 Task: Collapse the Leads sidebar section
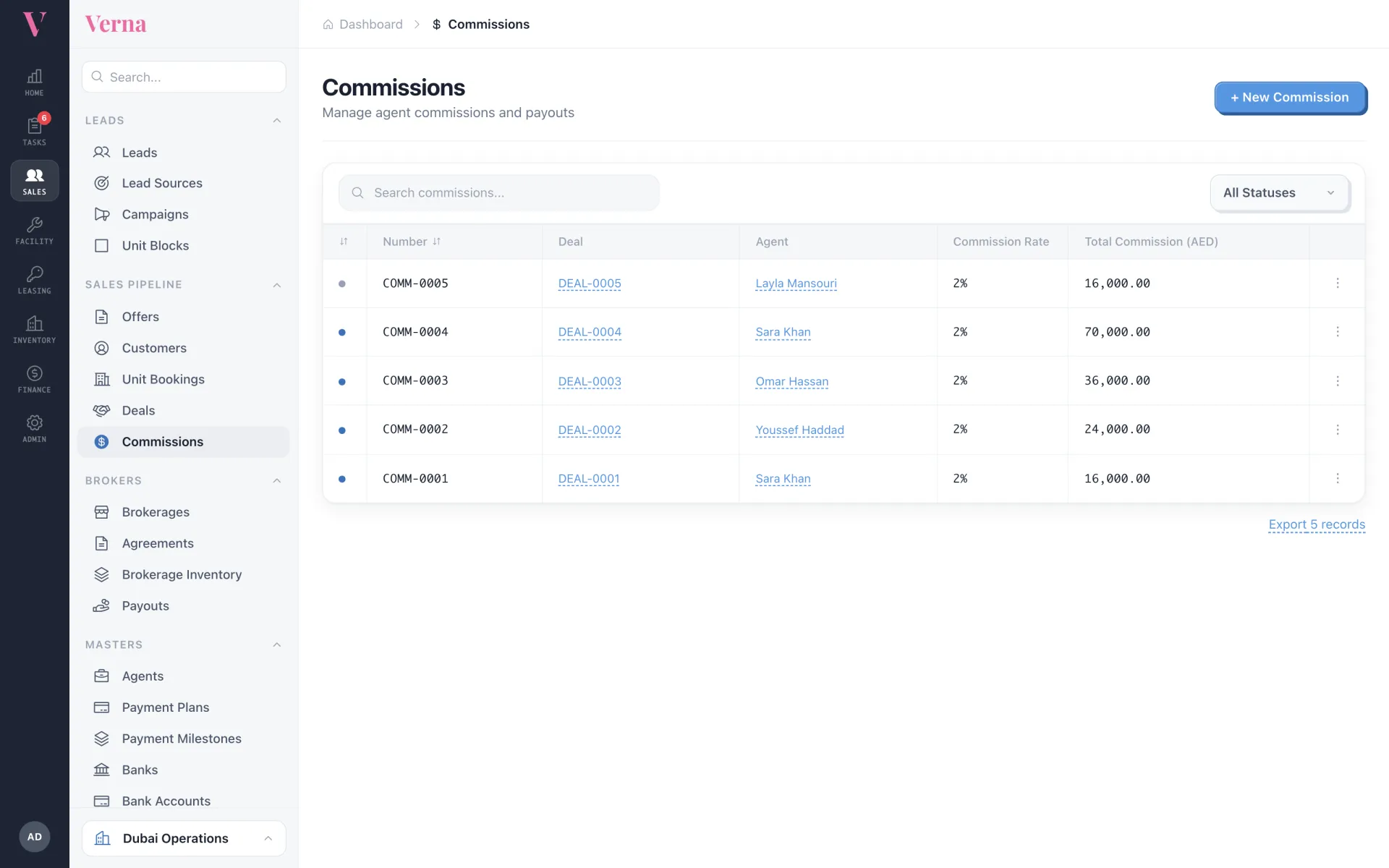point(276,121)
